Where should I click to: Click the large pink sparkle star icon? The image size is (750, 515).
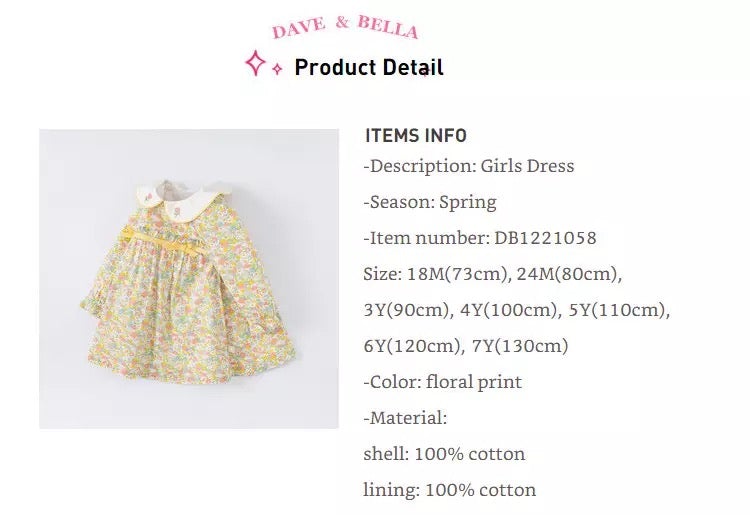click(x=256, y=63)
